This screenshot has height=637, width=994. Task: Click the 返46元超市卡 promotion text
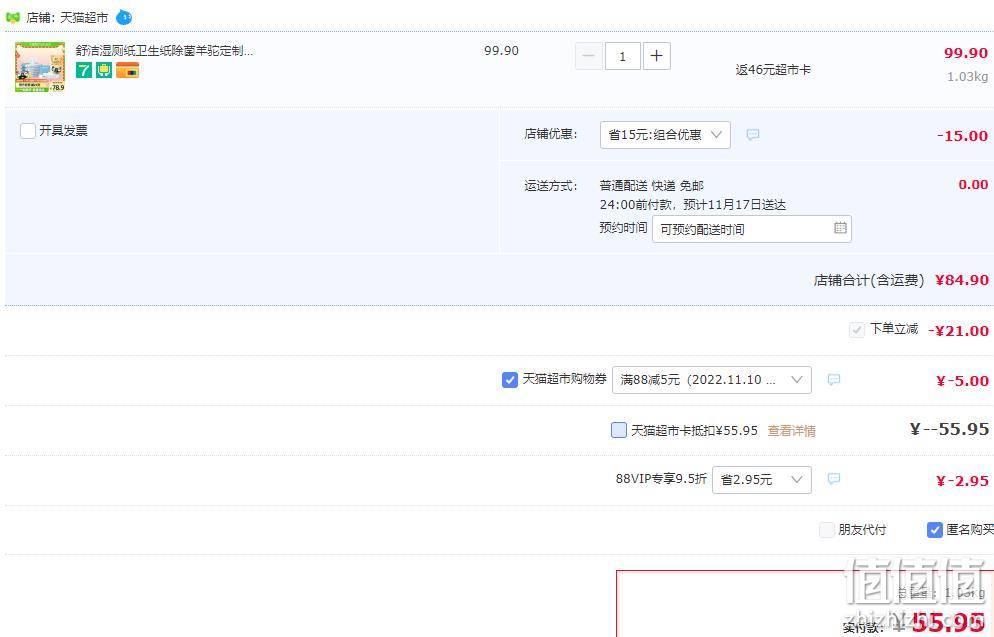click(773, 70)
